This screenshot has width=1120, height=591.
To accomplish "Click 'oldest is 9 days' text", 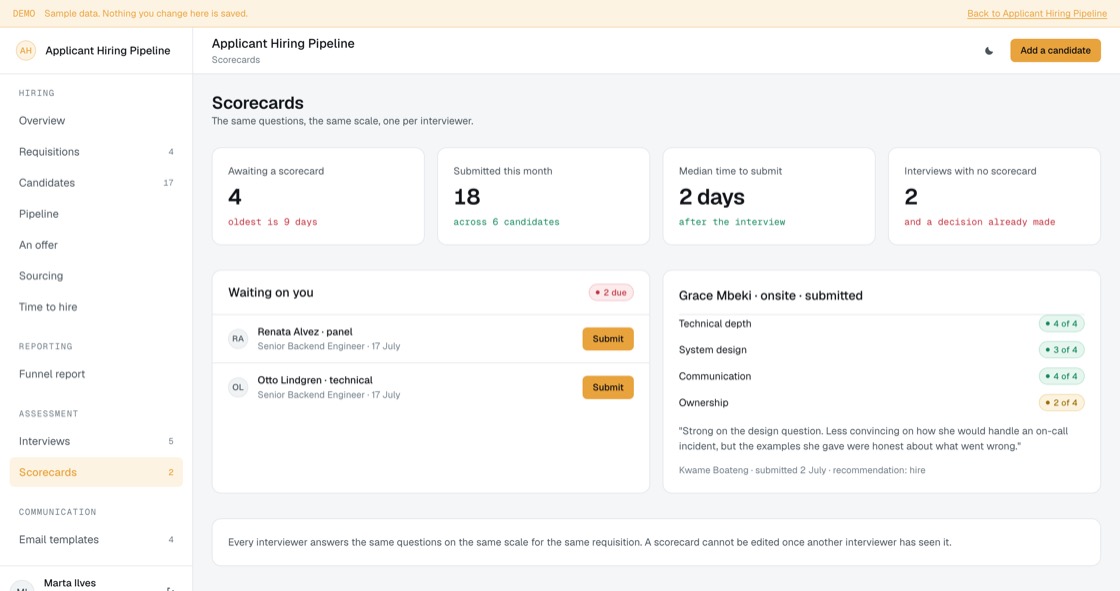I will [273, 222].
